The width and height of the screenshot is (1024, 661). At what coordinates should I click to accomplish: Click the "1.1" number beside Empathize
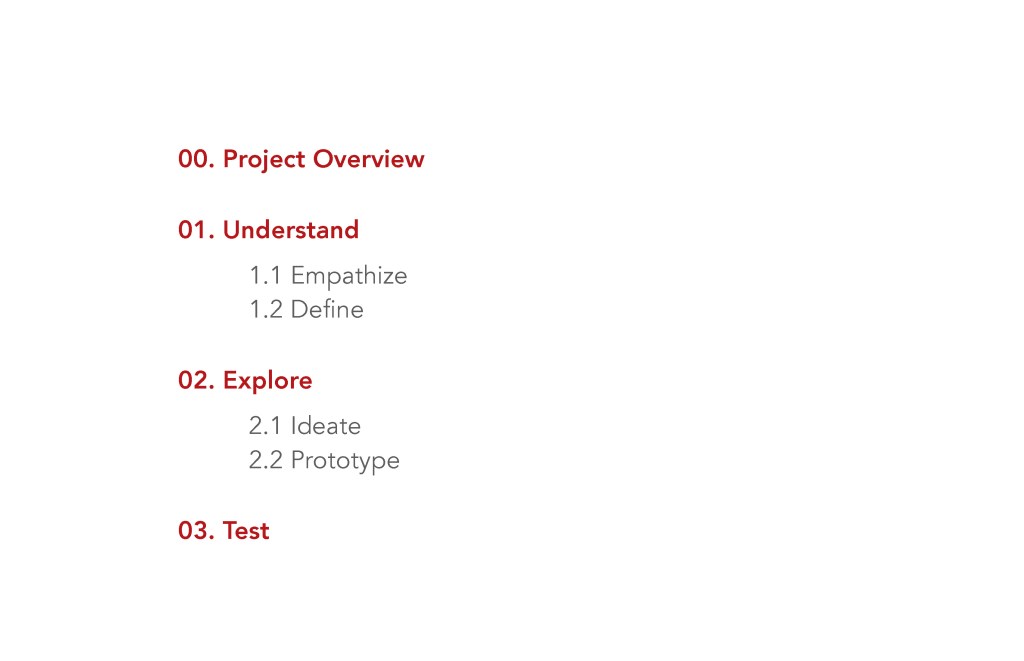click(265, 276)
